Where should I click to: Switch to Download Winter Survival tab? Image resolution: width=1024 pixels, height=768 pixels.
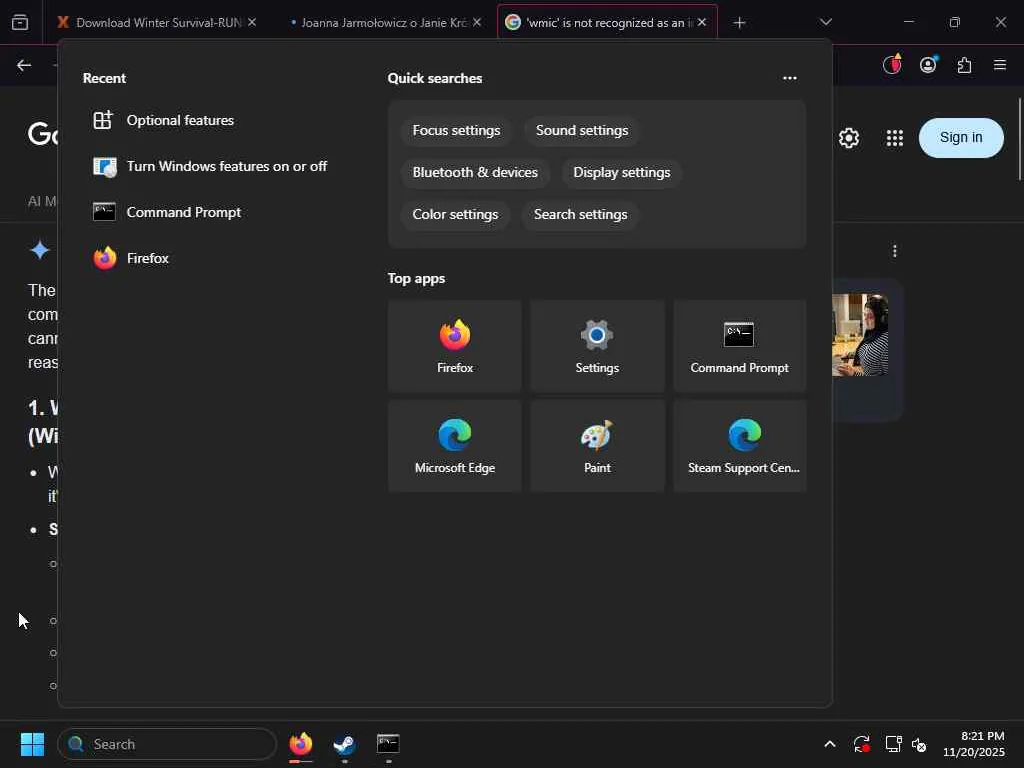pyautogui.click(x=157, y=22)
